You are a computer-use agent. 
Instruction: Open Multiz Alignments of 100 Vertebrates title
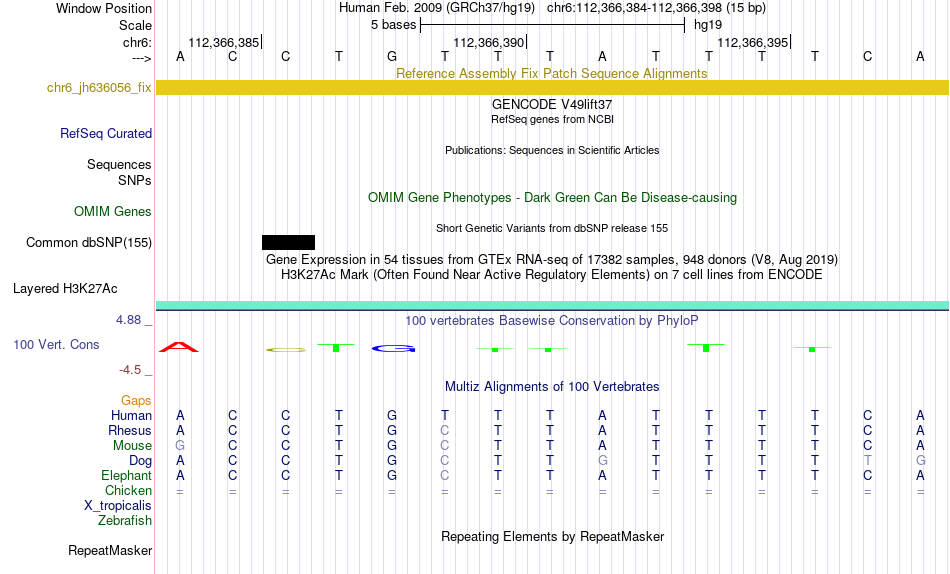[552, 387]
